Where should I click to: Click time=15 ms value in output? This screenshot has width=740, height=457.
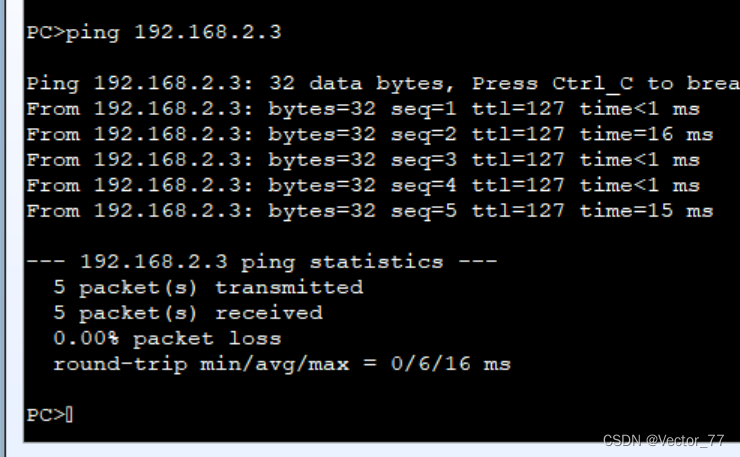646,211
